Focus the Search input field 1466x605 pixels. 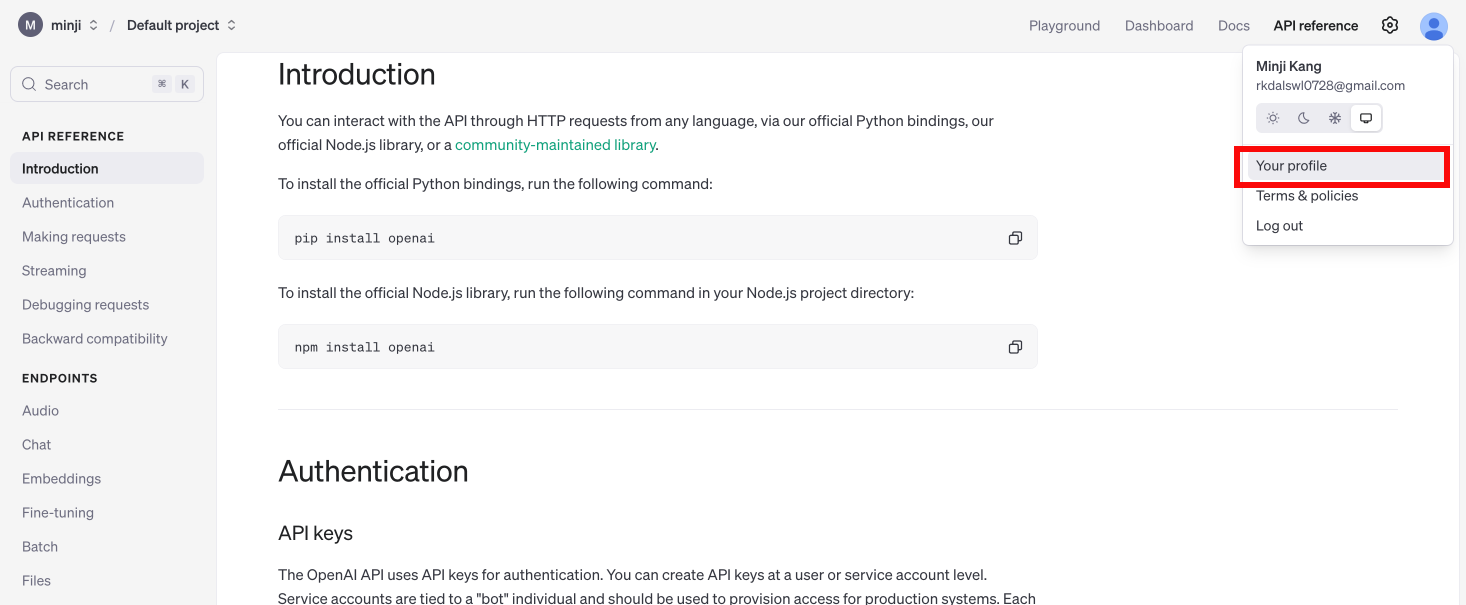[107, 85]
